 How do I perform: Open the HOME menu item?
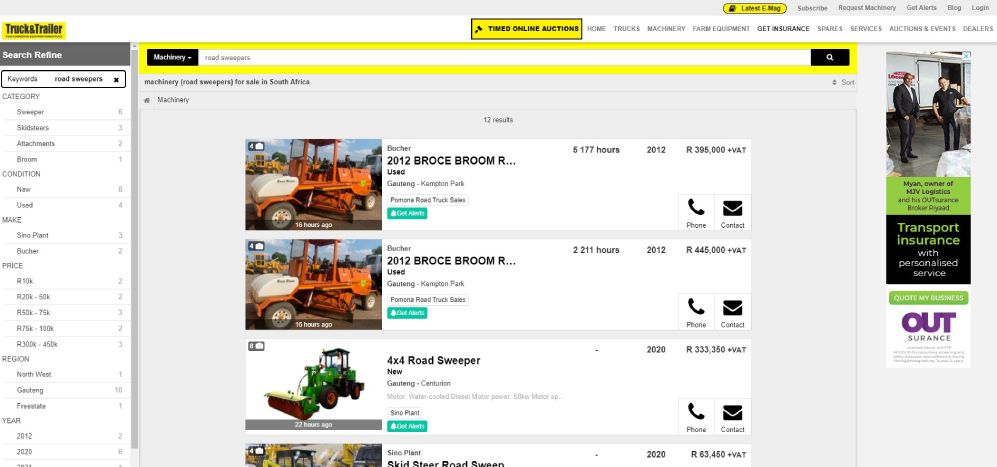(x=596, y=29)
